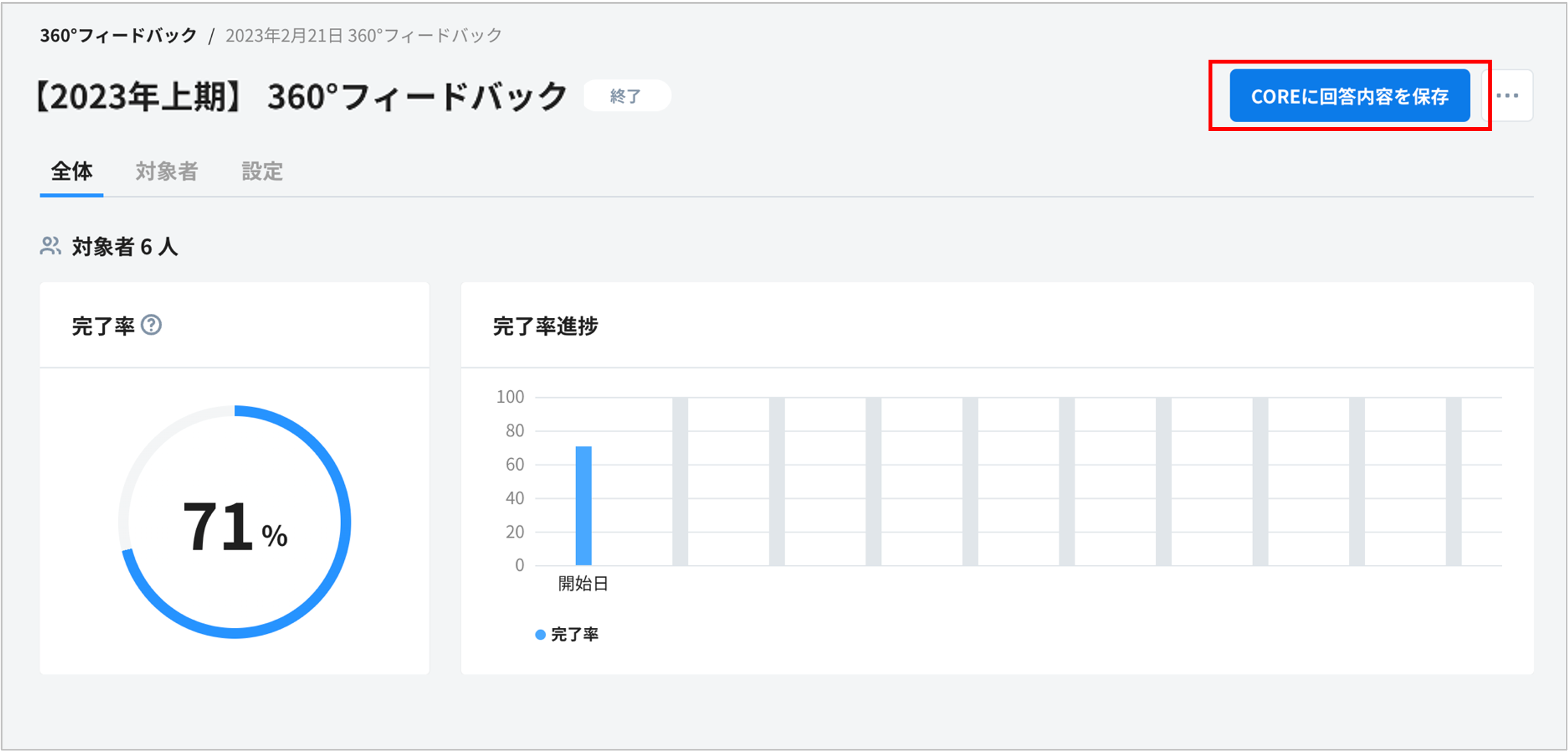Switch to the 対象者 tab
Screen dimensions: 1568x751
(166, 171)
